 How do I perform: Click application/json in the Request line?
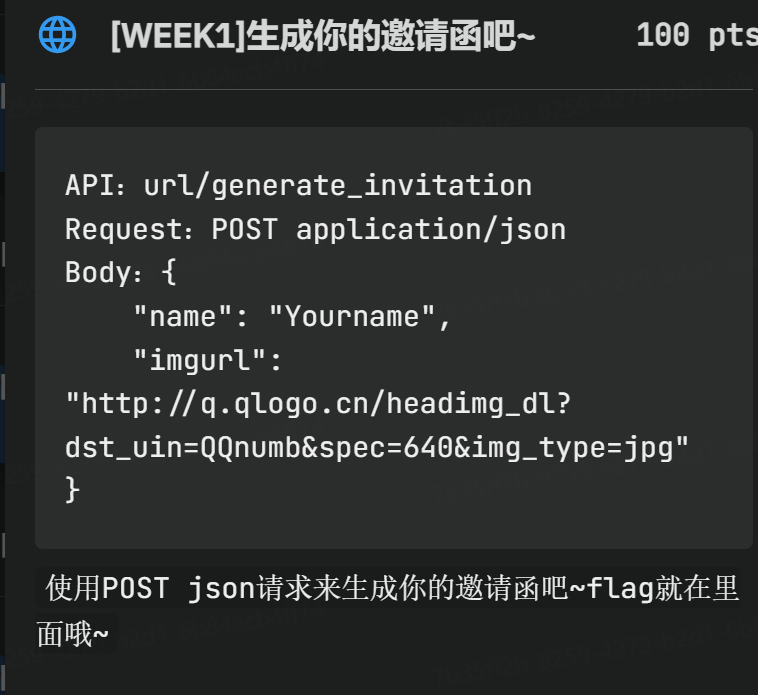click(x=431, y=229)
